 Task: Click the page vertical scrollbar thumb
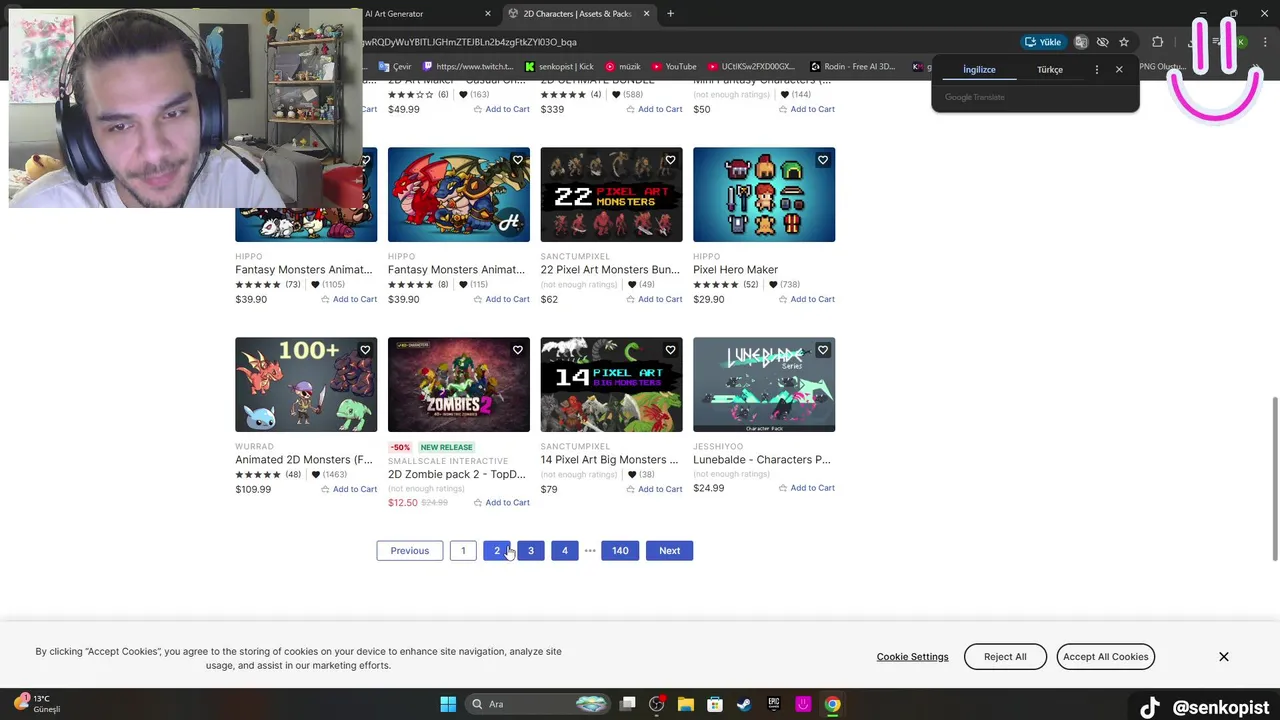pyautogui.click(x=1275, y=478)
